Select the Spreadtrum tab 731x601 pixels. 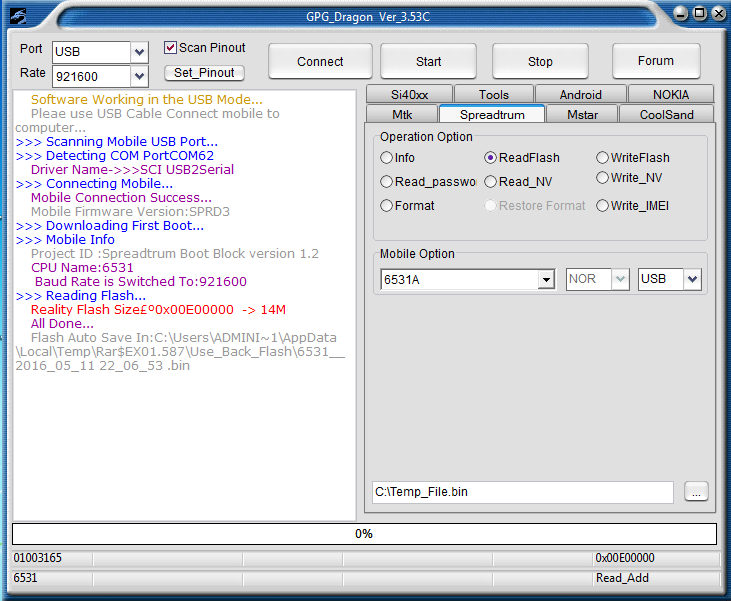pyautogui.click(x=492, y=114)
